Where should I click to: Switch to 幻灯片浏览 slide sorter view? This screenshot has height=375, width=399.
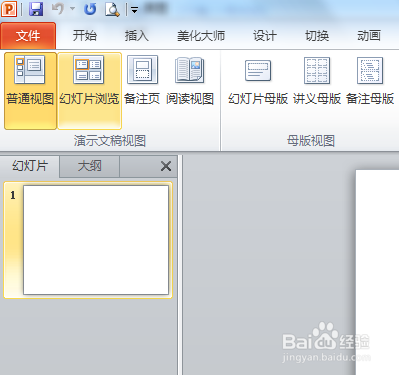(x=89, y=91)
